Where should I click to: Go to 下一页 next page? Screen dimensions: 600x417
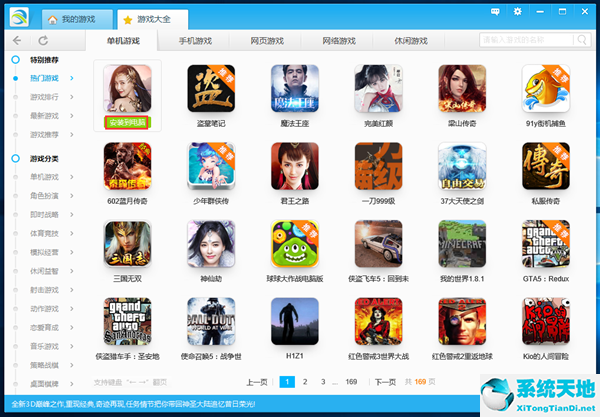click(x=385, y=382)
